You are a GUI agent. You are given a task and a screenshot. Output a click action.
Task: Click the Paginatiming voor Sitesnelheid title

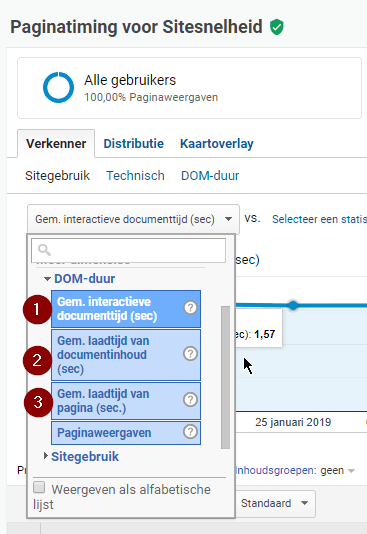136,27
